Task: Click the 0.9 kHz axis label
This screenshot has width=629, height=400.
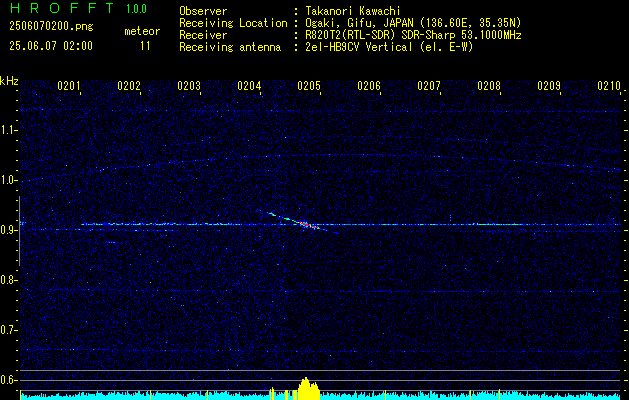Action: click(8, 230)
